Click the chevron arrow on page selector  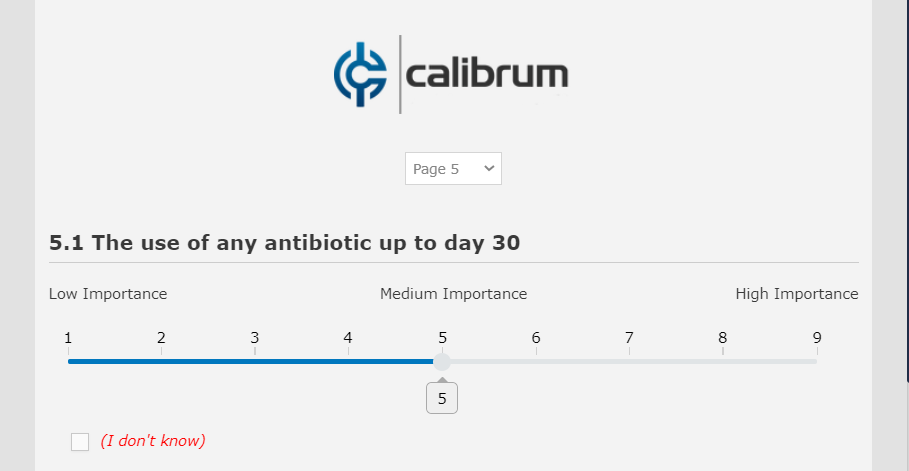[489, 169]
